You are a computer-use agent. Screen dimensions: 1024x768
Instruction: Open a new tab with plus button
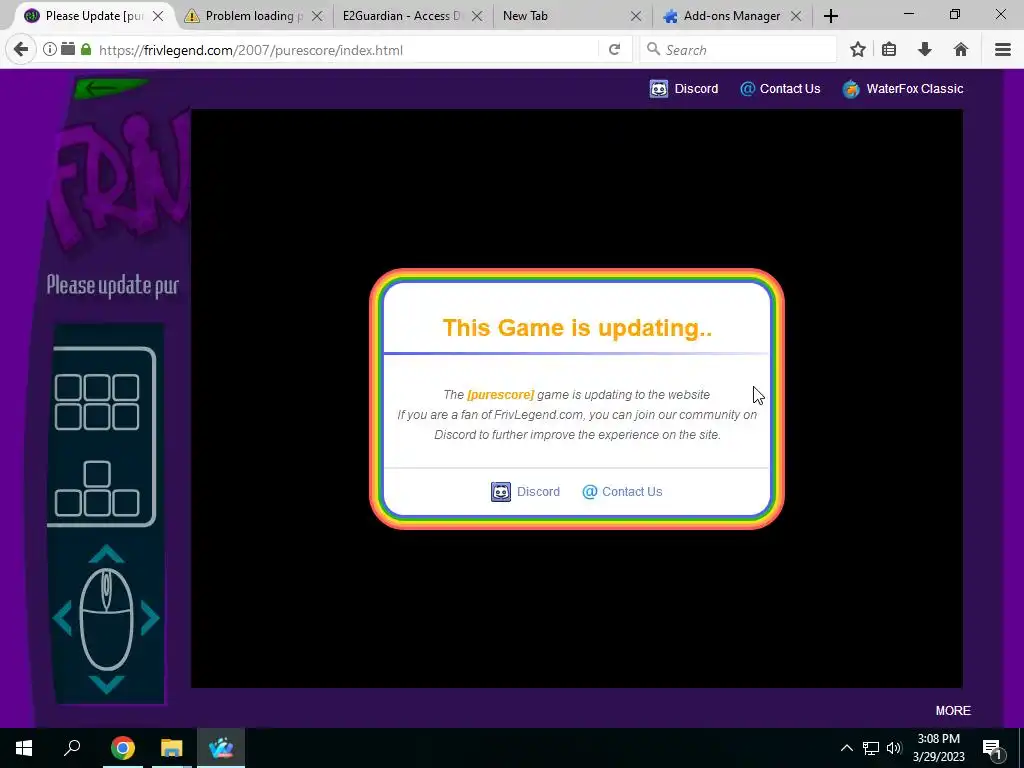tap(831, 16)
